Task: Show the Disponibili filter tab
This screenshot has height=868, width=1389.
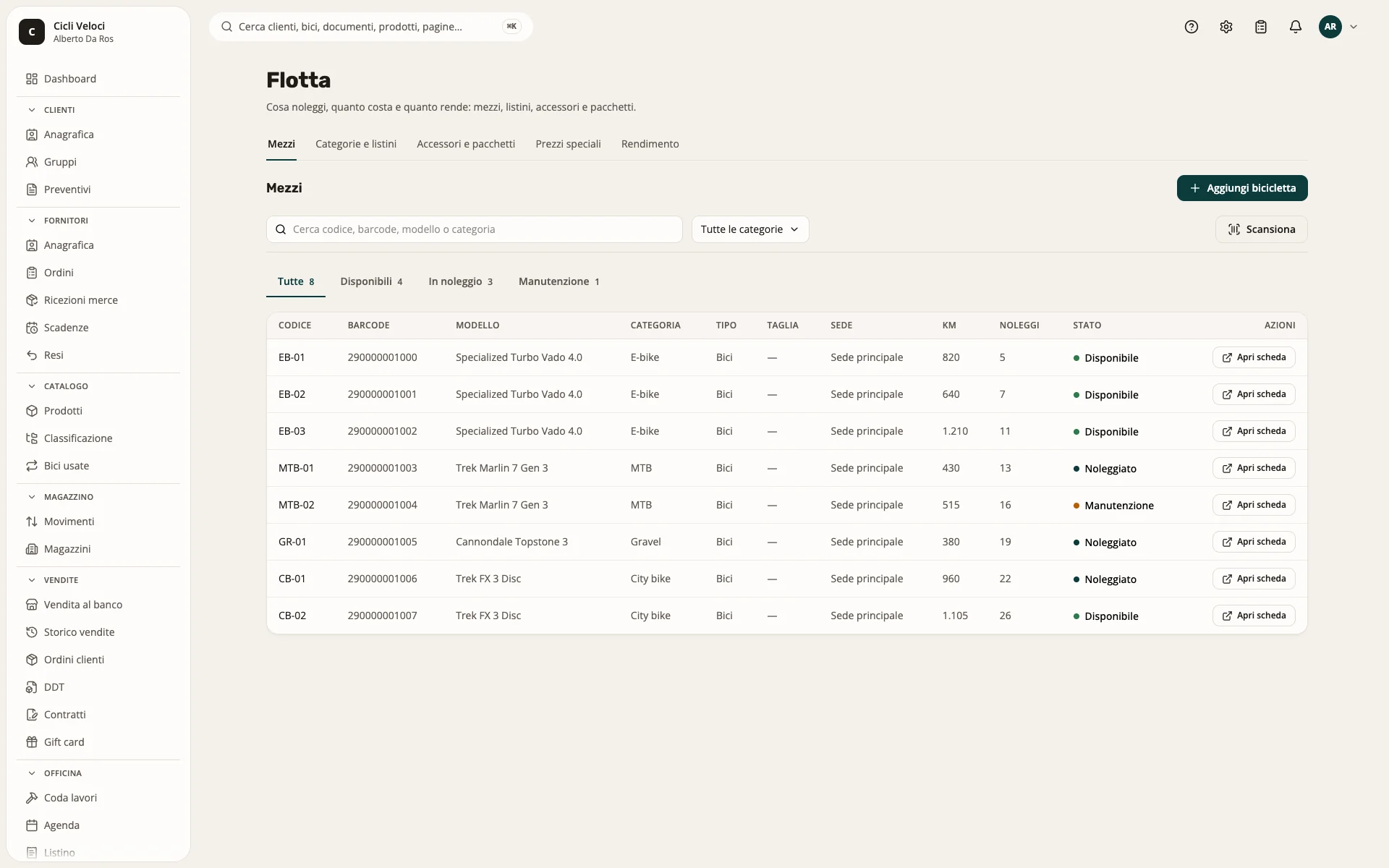Action: point(371,281)
